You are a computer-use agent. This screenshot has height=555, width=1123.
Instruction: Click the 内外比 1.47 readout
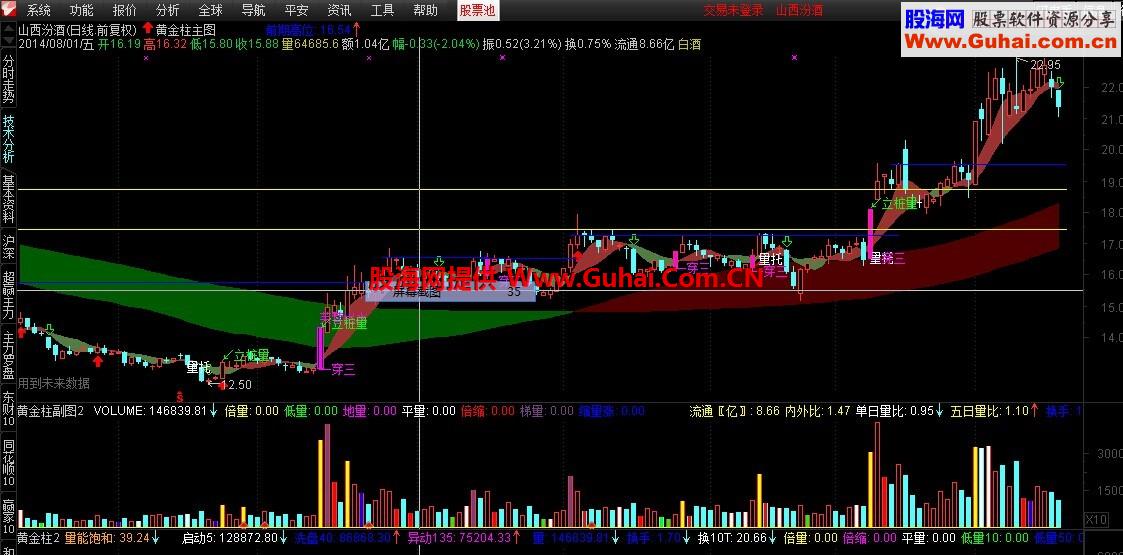pos(818,411)
